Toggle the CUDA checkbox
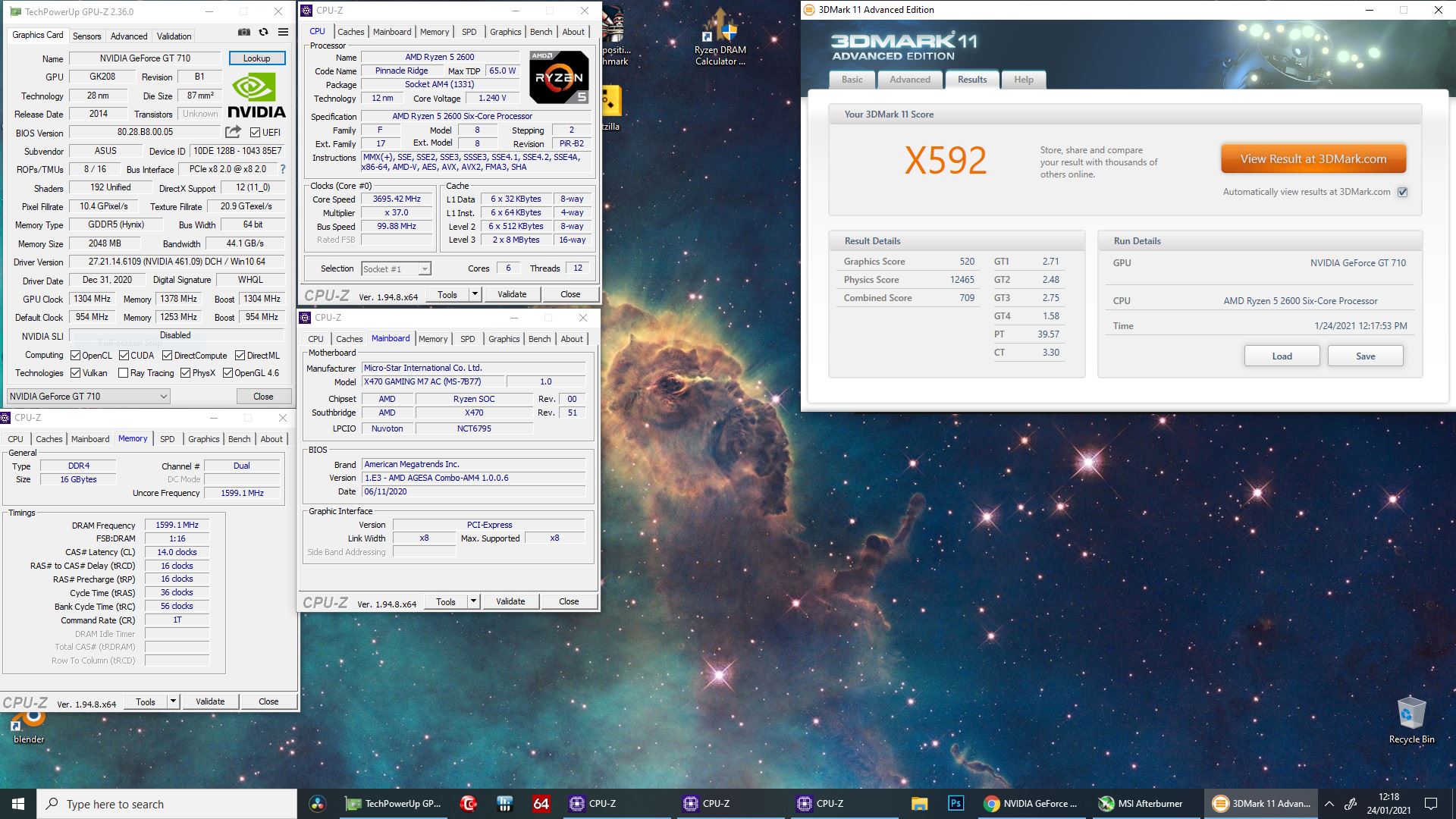1456x819 pixels. 124,355
